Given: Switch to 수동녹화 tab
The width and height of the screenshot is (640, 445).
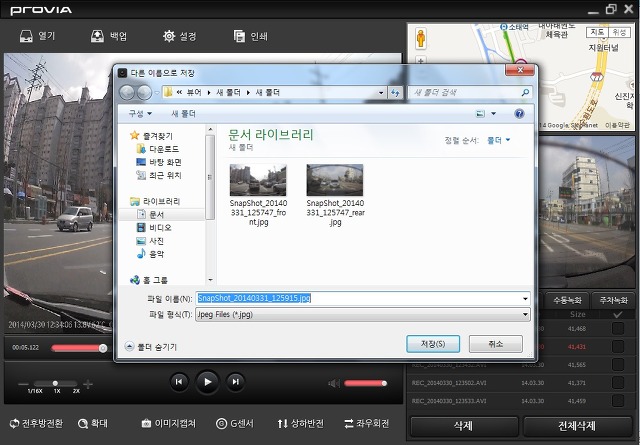Looking at the screenshot, I should point(567,300).
